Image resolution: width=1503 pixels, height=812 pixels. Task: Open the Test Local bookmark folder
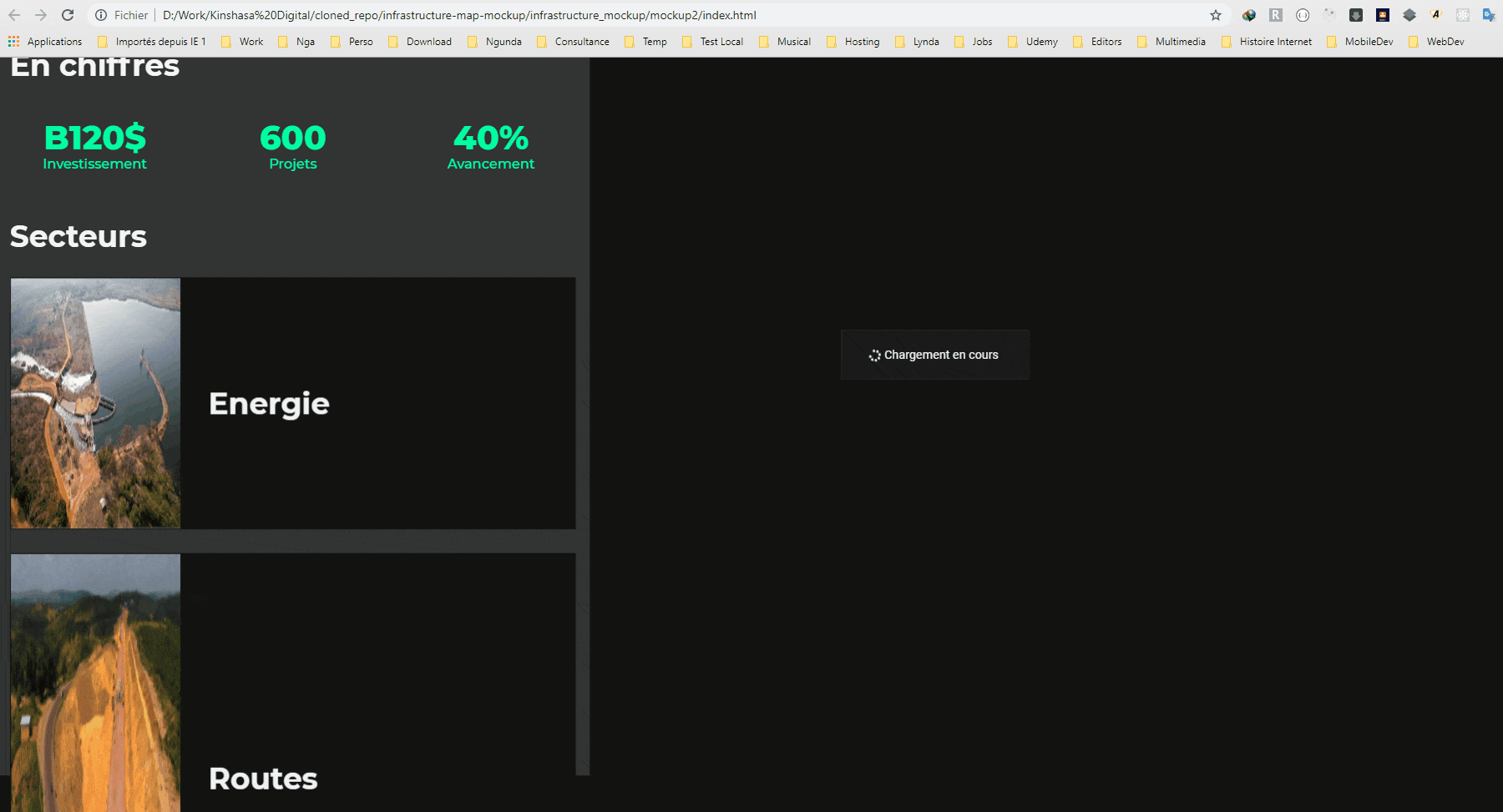click(712, 42)
